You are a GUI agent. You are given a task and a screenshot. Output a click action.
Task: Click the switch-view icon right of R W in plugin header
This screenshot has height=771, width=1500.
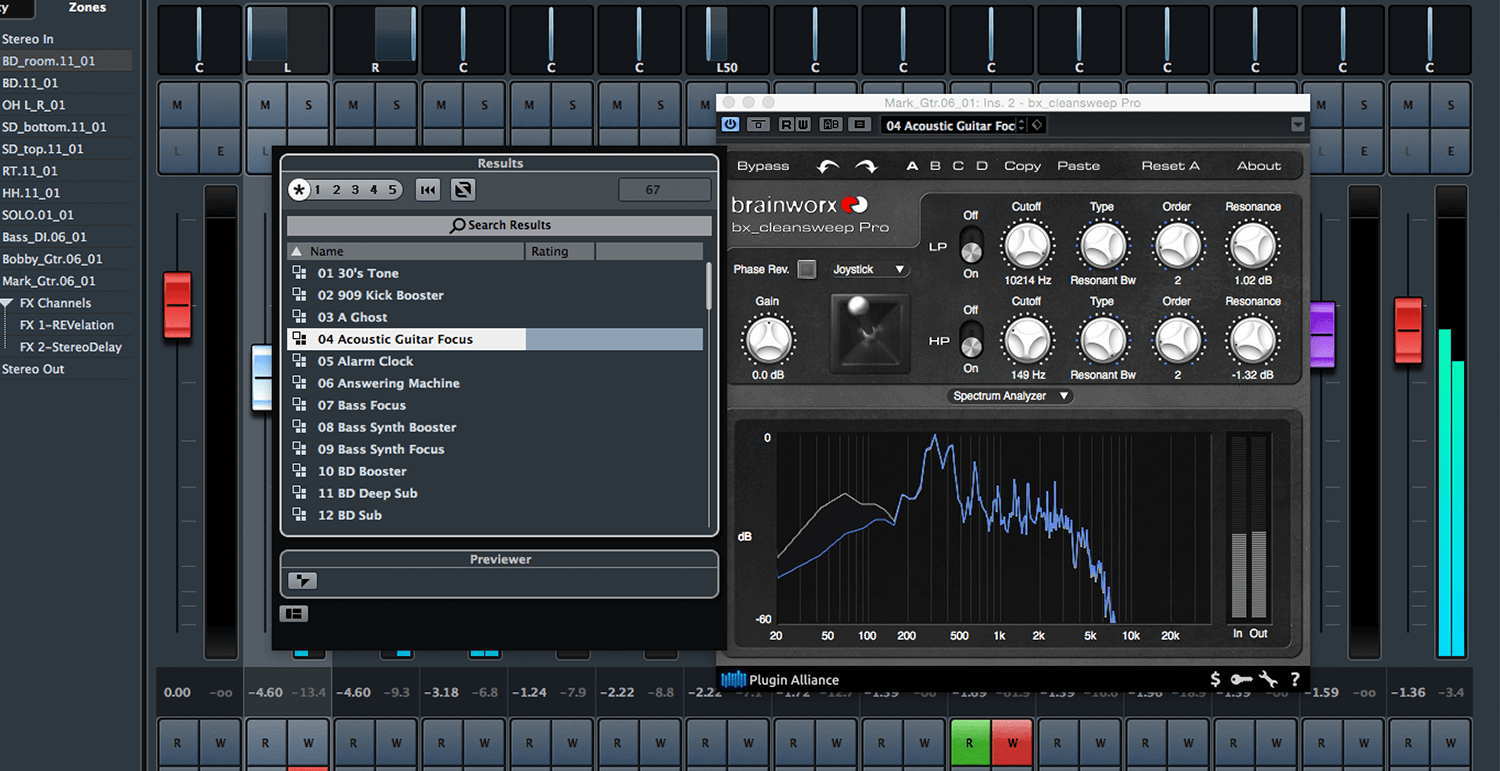tap(859, 125)
